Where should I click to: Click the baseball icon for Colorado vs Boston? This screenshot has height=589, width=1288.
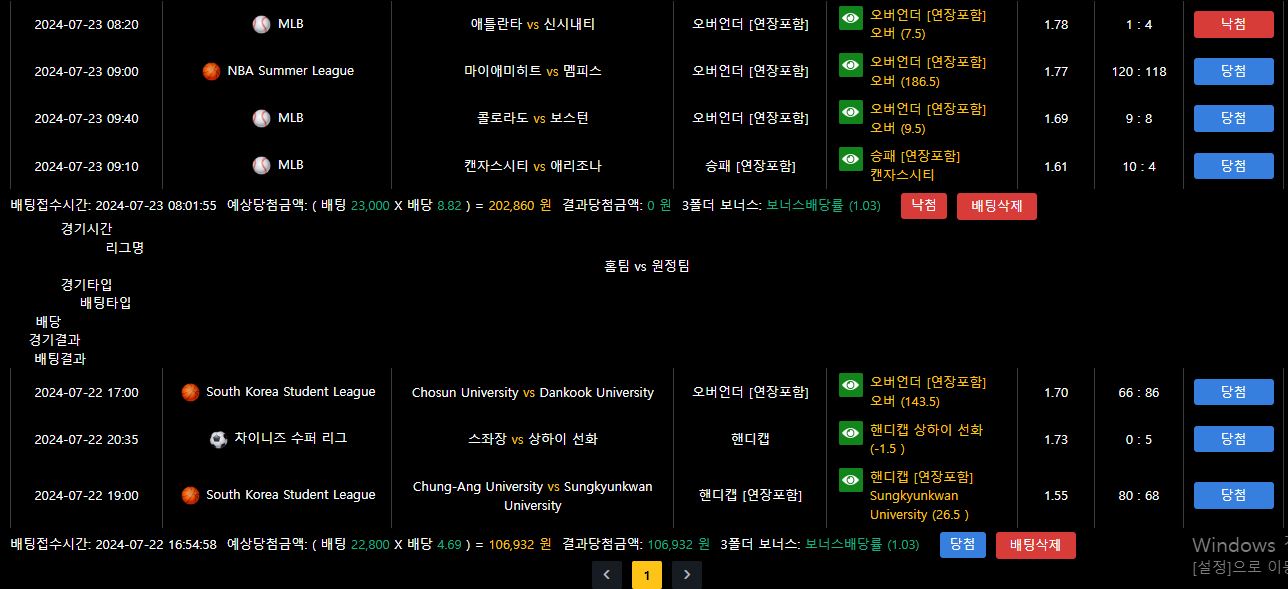[261, 118]
